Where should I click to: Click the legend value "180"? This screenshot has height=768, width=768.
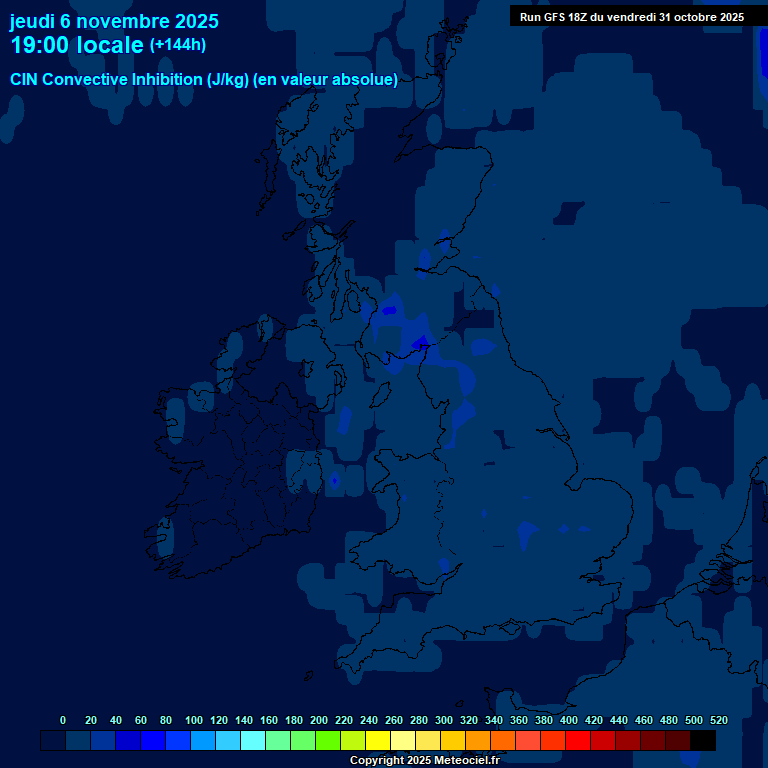click(x=294, y=720)
